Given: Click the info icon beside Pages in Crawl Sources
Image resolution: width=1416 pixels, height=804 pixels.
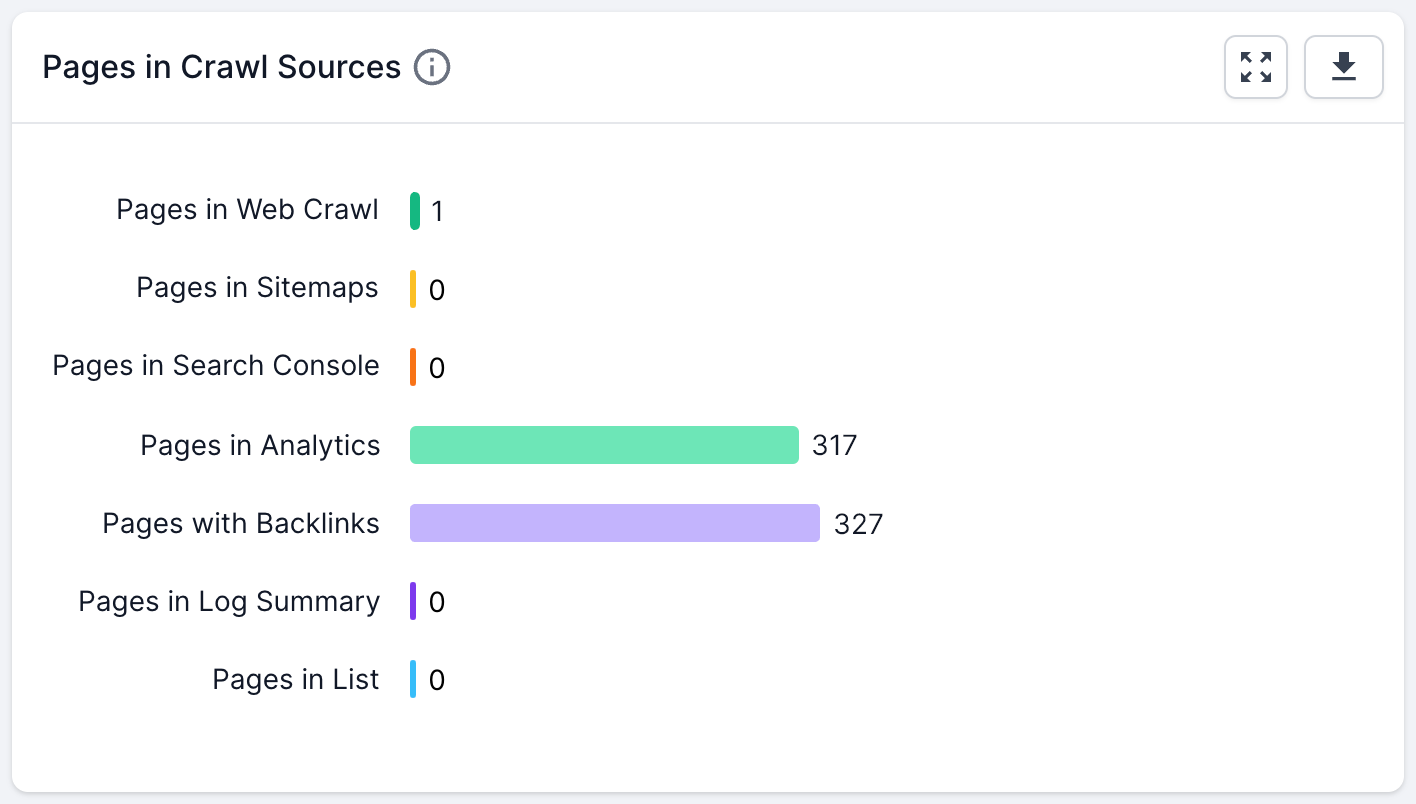Looking at the screenshot, I should pyautogui.click(x=432, y=68).
